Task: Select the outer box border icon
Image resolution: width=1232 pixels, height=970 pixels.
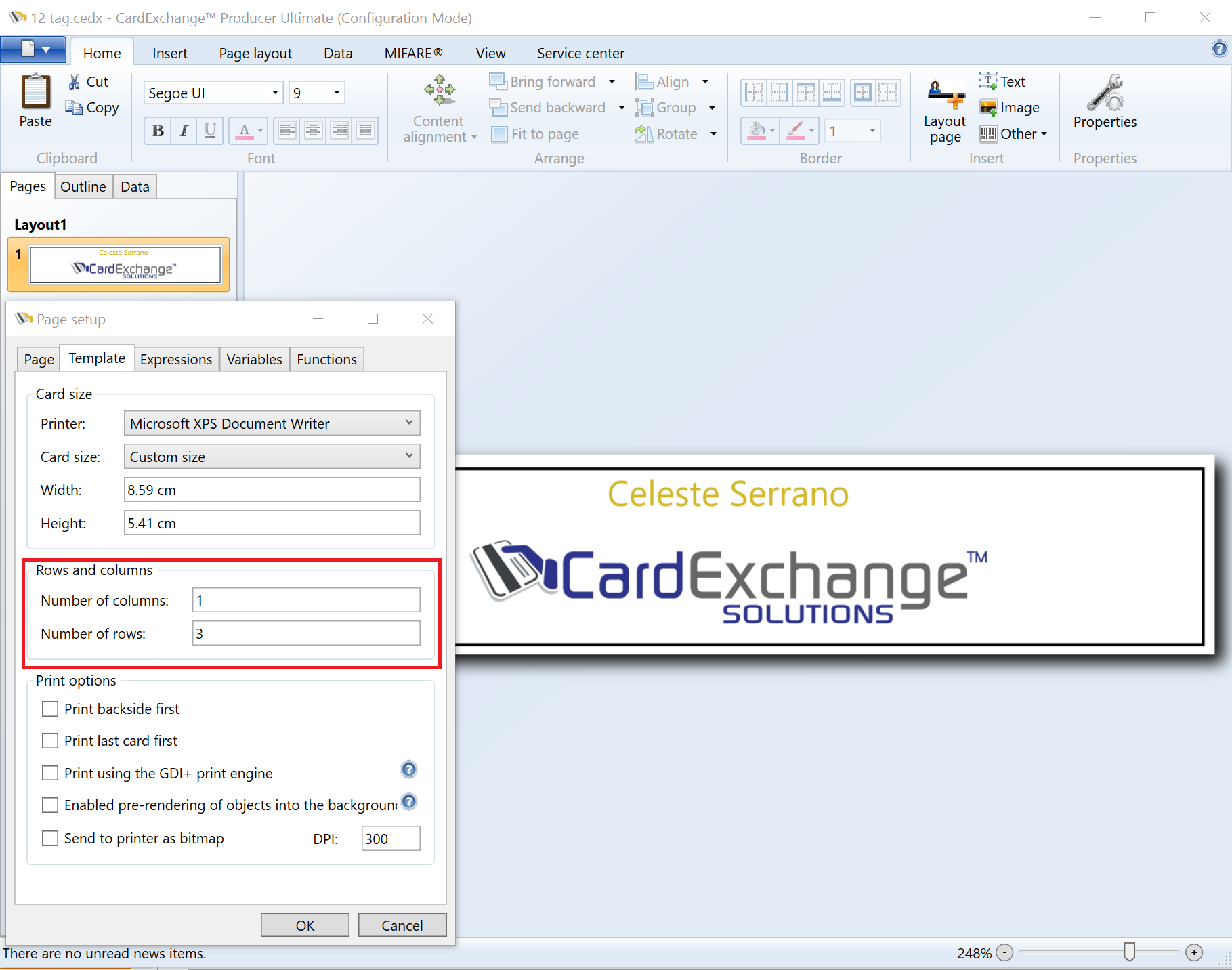Action: coord(863,92)
